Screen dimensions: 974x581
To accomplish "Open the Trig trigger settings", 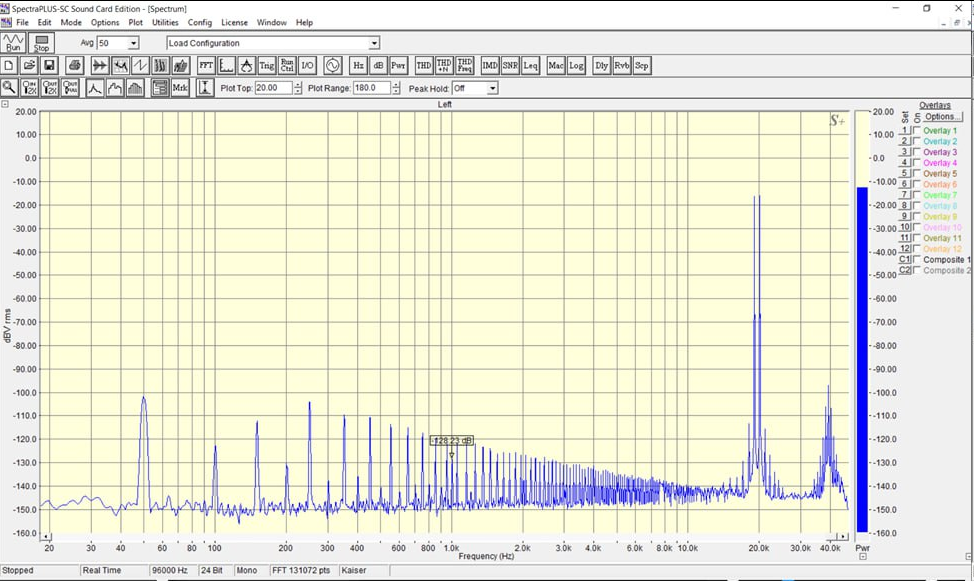I will point(266,65).
